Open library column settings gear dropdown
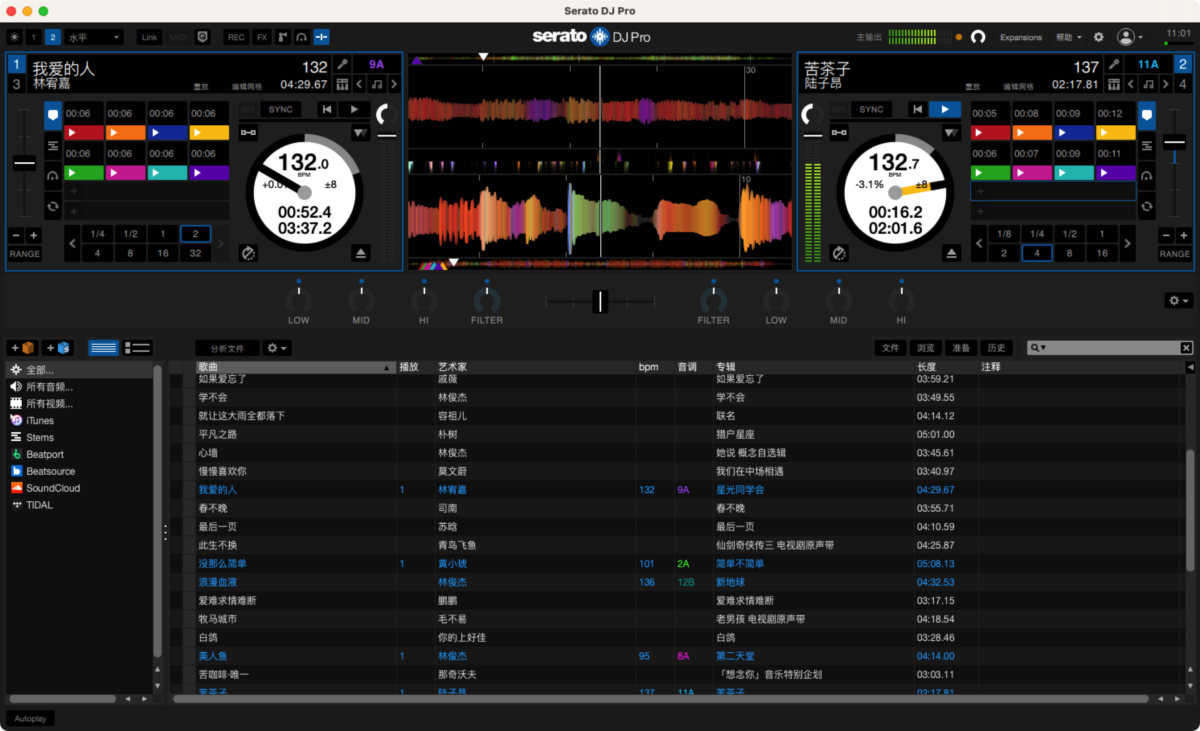1200x731 pixels. [x=277, y=348]
